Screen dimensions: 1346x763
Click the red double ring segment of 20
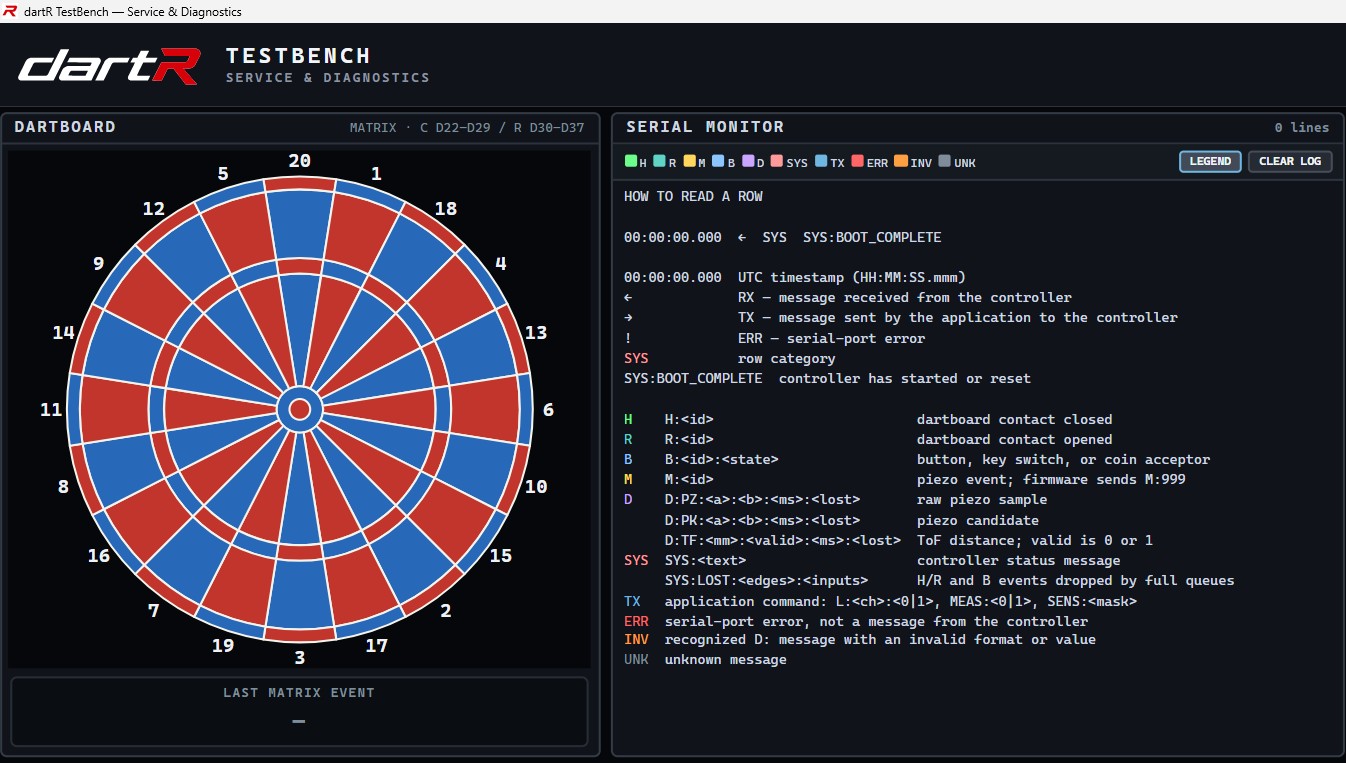(x=299, y=183)
